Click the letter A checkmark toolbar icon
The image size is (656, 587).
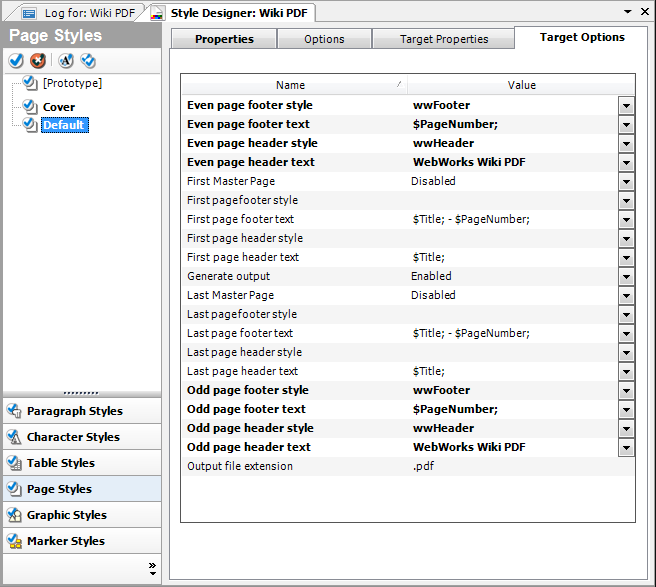(66, 61)
